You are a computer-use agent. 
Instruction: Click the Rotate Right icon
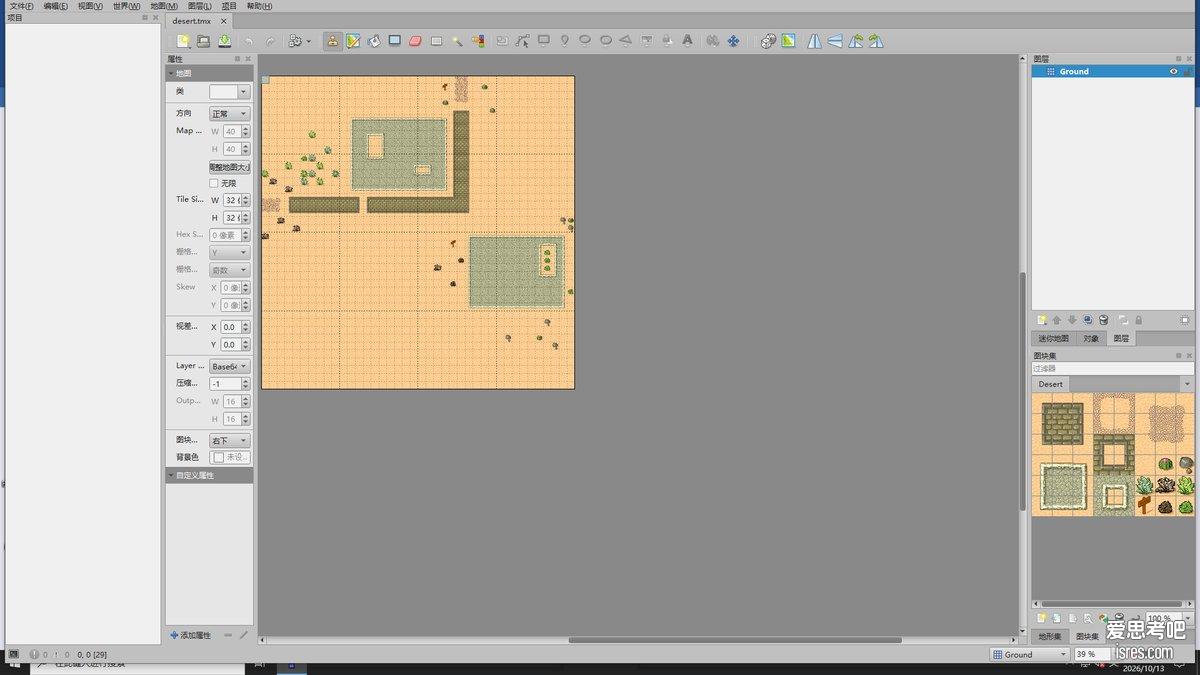pyautogui.click(x=876, y=41)
